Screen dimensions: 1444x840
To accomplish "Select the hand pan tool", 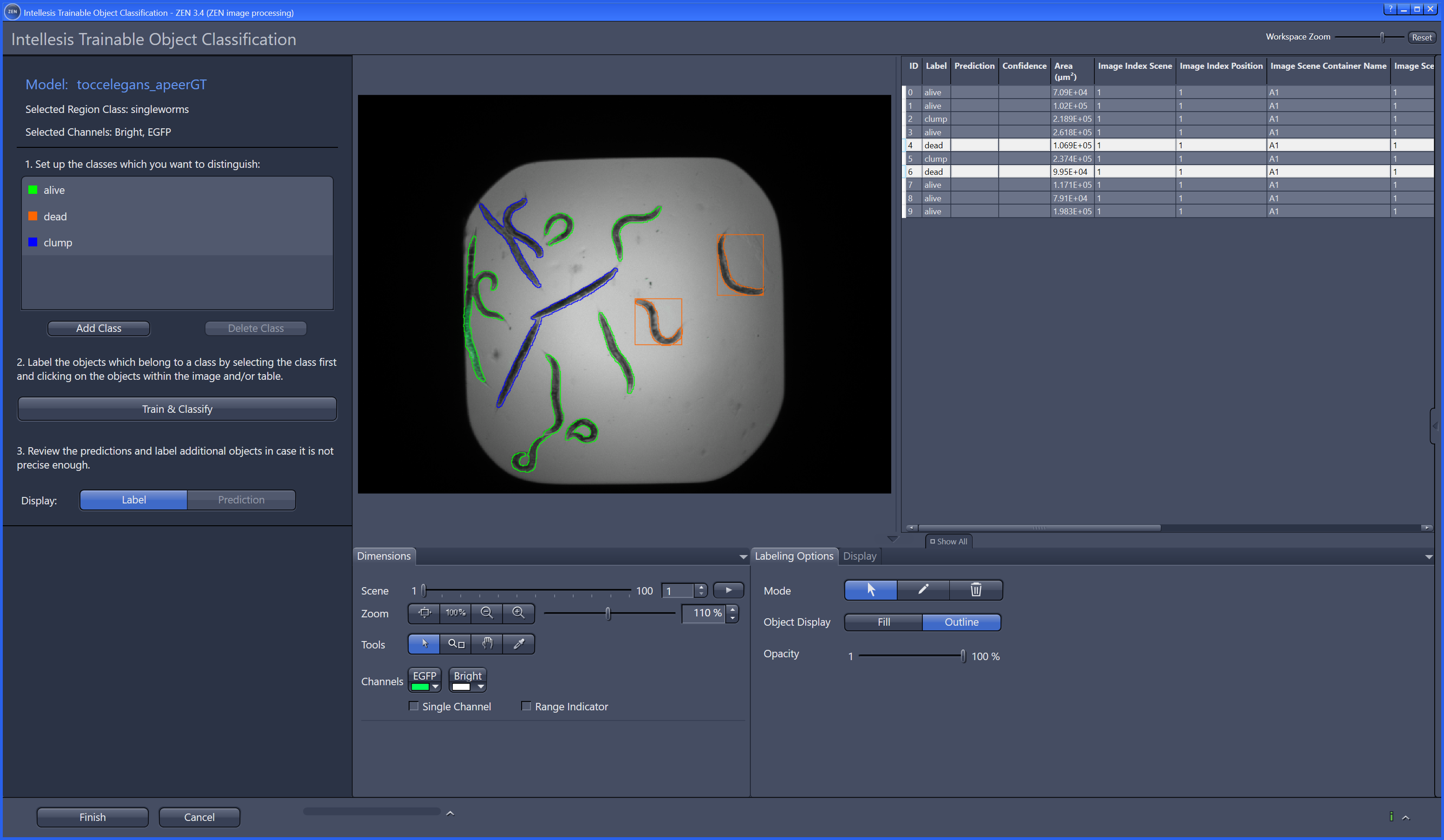I will 487,643.
